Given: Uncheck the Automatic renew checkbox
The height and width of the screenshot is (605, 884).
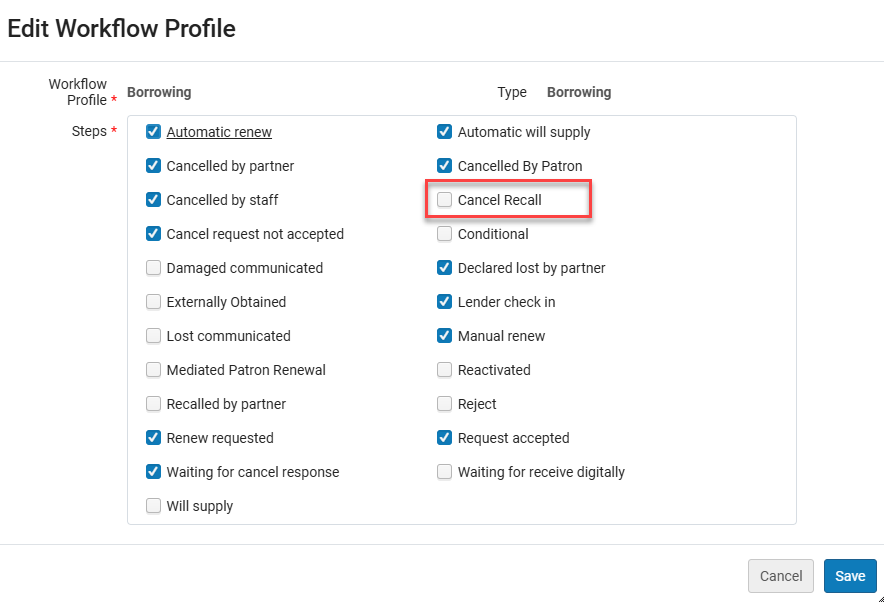Looking at the screenshot, I should click(153, 132).
